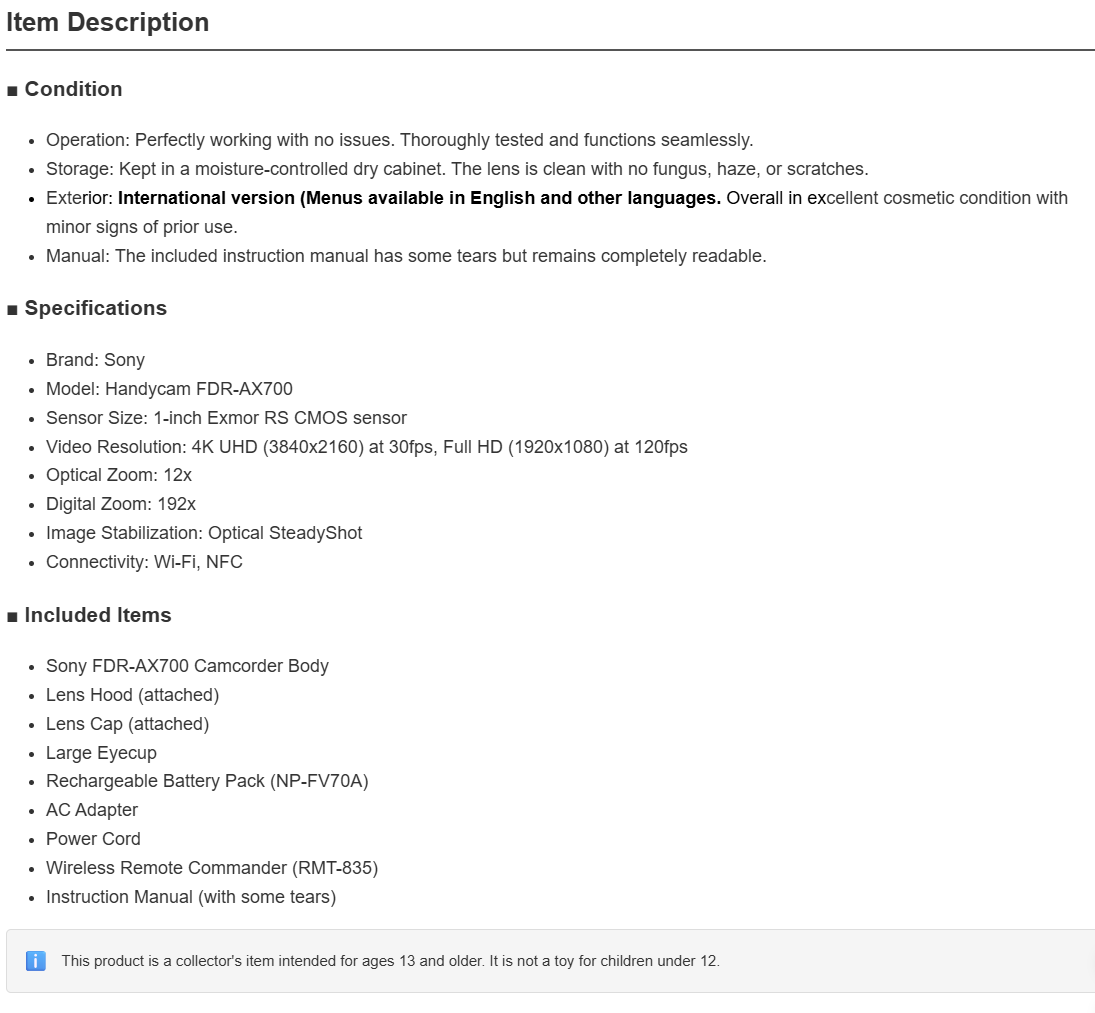Click the 'Storage: Kept in a moisture-controlled' line

point(457,169)
